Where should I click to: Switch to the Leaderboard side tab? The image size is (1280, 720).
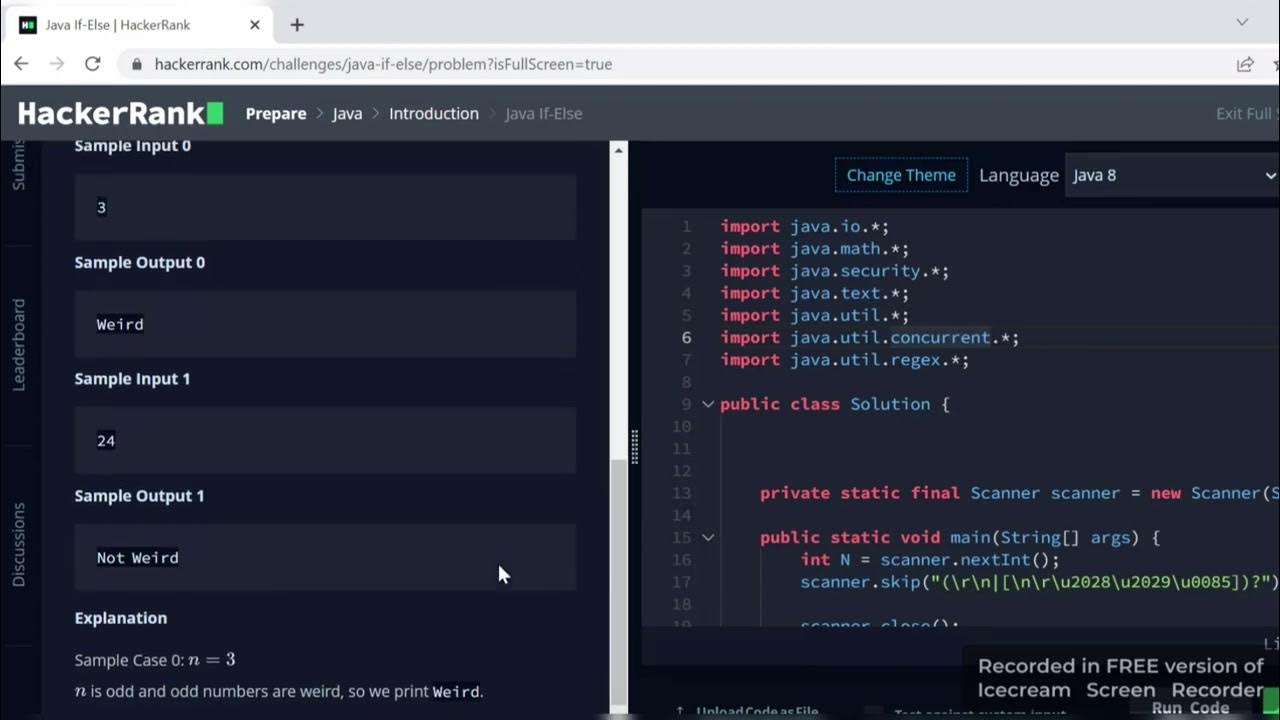pyautogui.click(x=19, y=344)
